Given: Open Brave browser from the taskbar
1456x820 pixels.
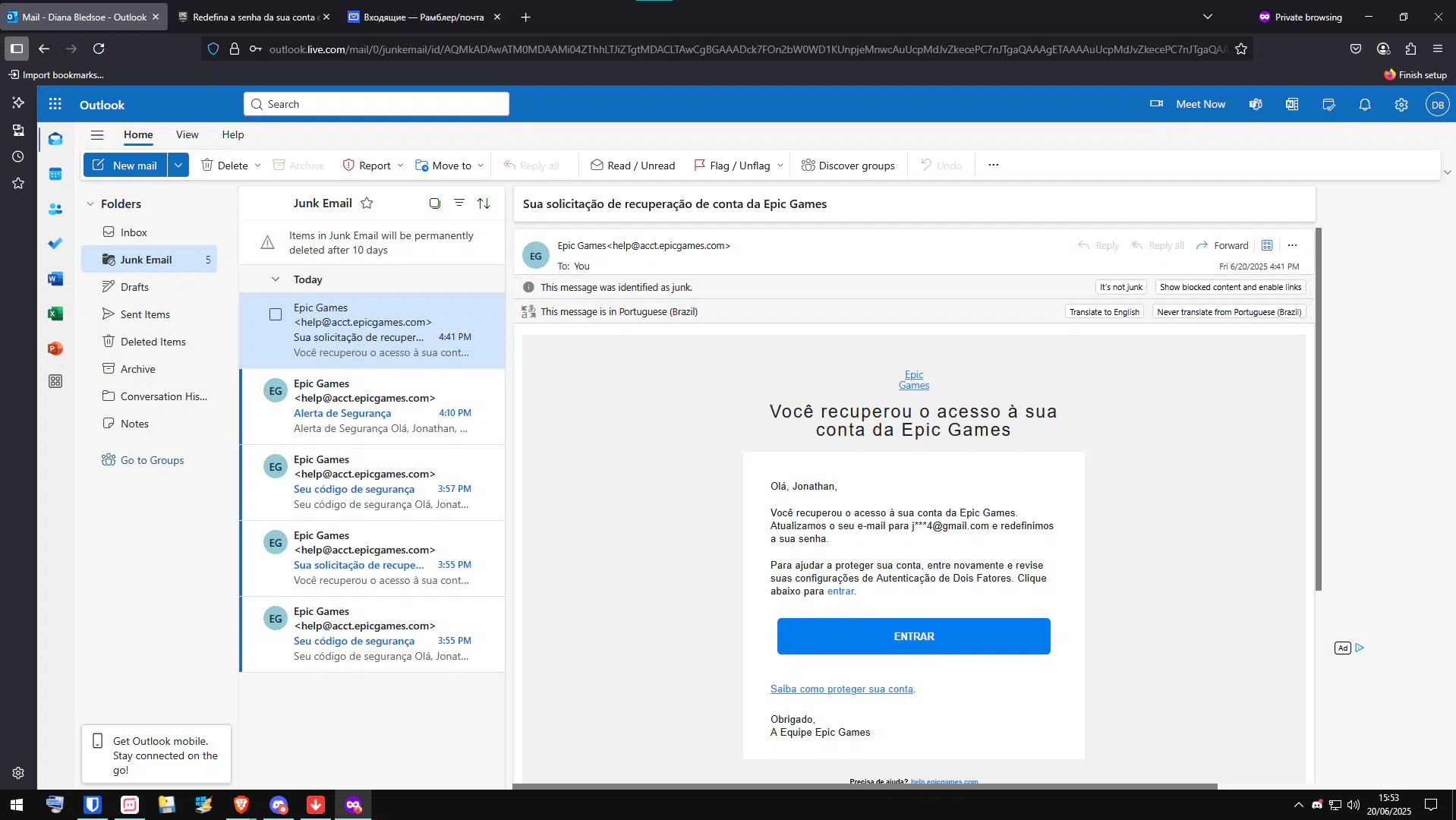Looking at the screenshot, I should [241, 805].
